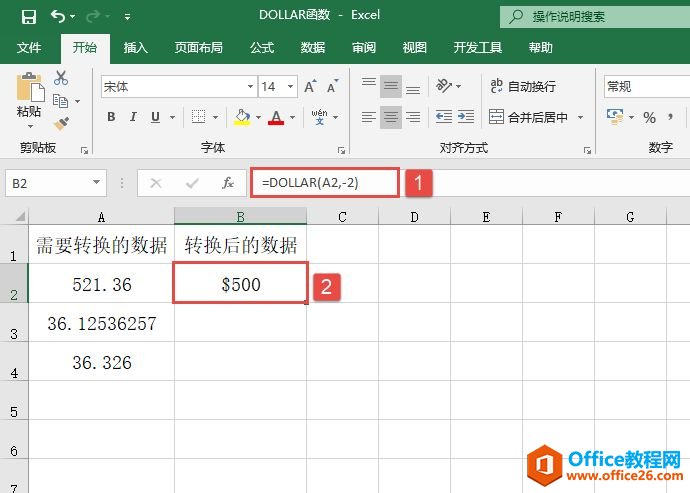Toggle Underline formatting
690x493 pixels.
click(155, 117)
